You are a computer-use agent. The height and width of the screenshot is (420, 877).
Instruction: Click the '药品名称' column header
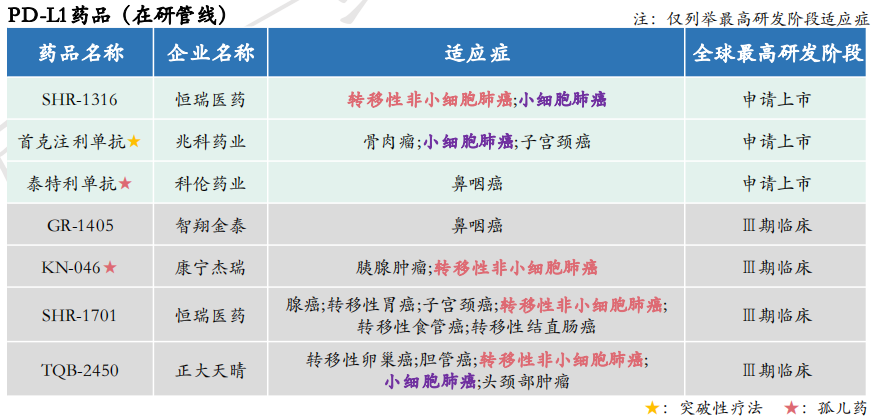point(81,53)
